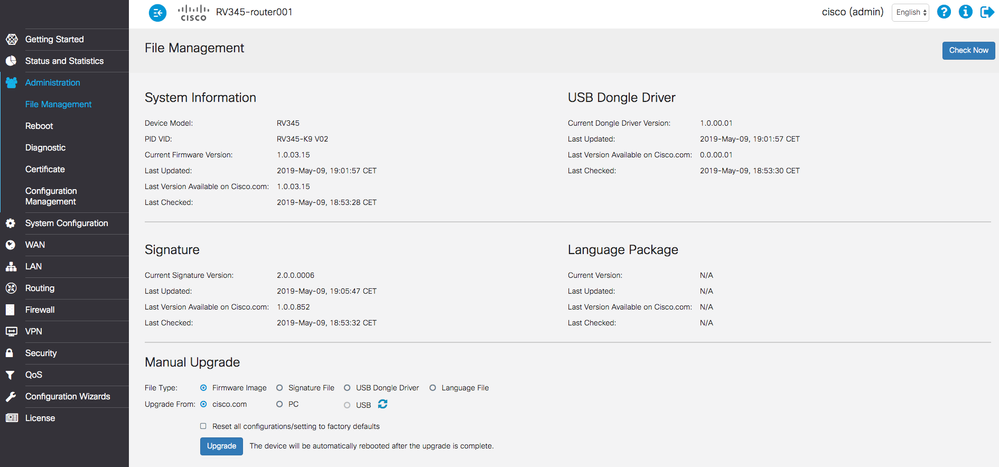Viewport: 999px width, 467px height.
Task: Click the Configuration Wizards wrench icon
Action: click(10, 397)
